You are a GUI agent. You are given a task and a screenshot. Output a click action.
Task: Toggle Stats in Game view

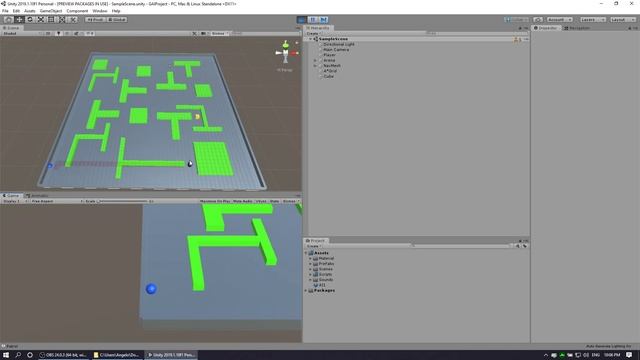click(275, 201)
